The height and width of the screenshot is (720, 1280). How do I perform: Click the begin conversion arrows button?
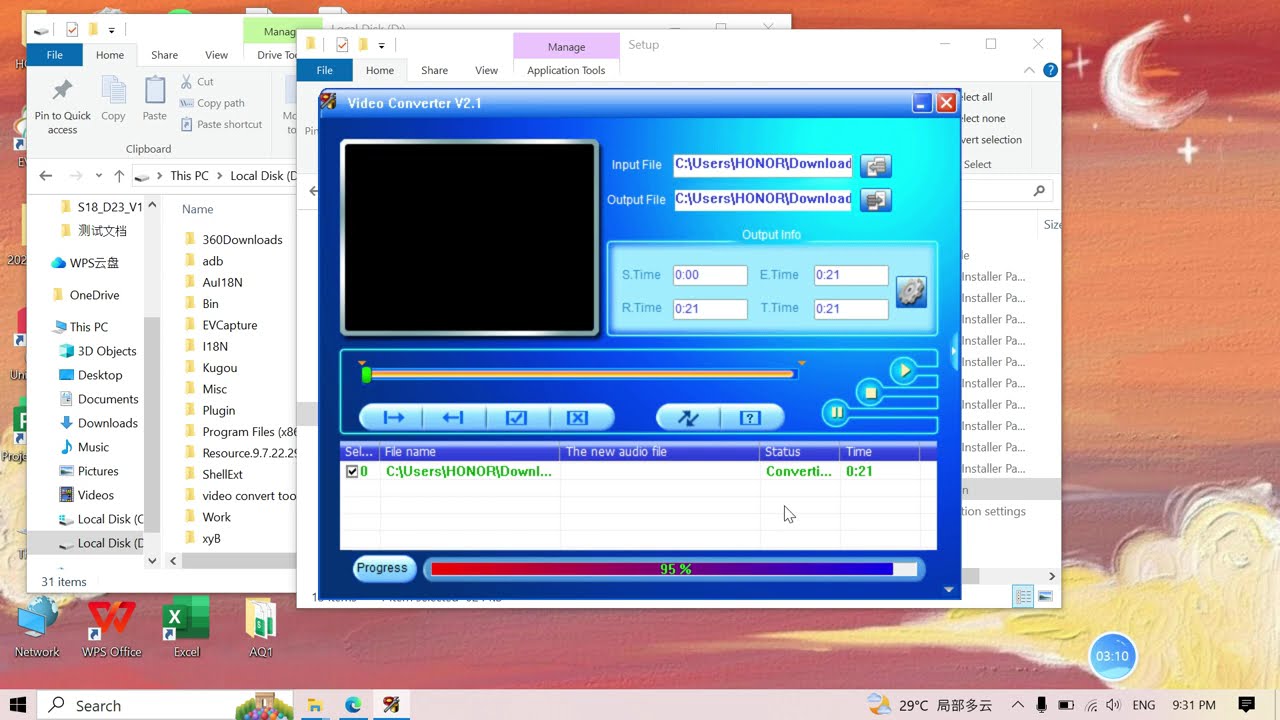point(688,418)
